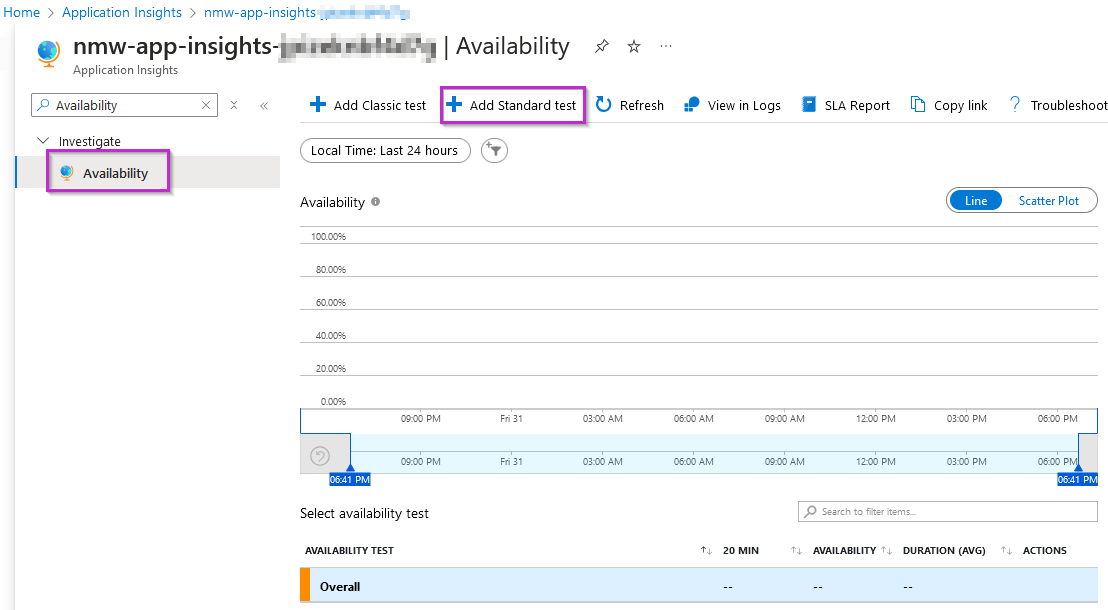Switch chart to Scatter Plot view
Screen dimensions: 1108x610
[x=1049, y=201]
